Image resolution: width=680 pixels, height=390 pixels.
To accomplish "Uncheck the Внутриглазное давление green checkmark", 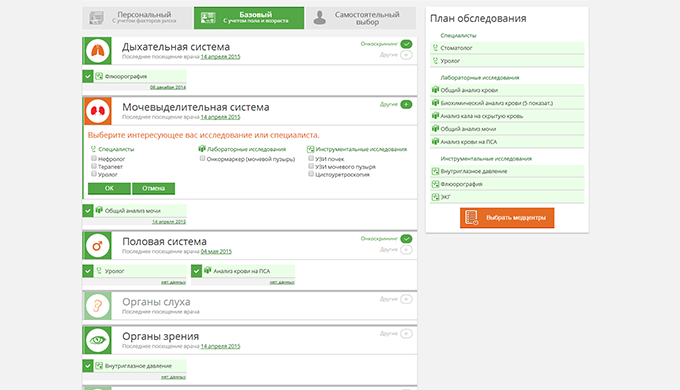I will [88, 366].
